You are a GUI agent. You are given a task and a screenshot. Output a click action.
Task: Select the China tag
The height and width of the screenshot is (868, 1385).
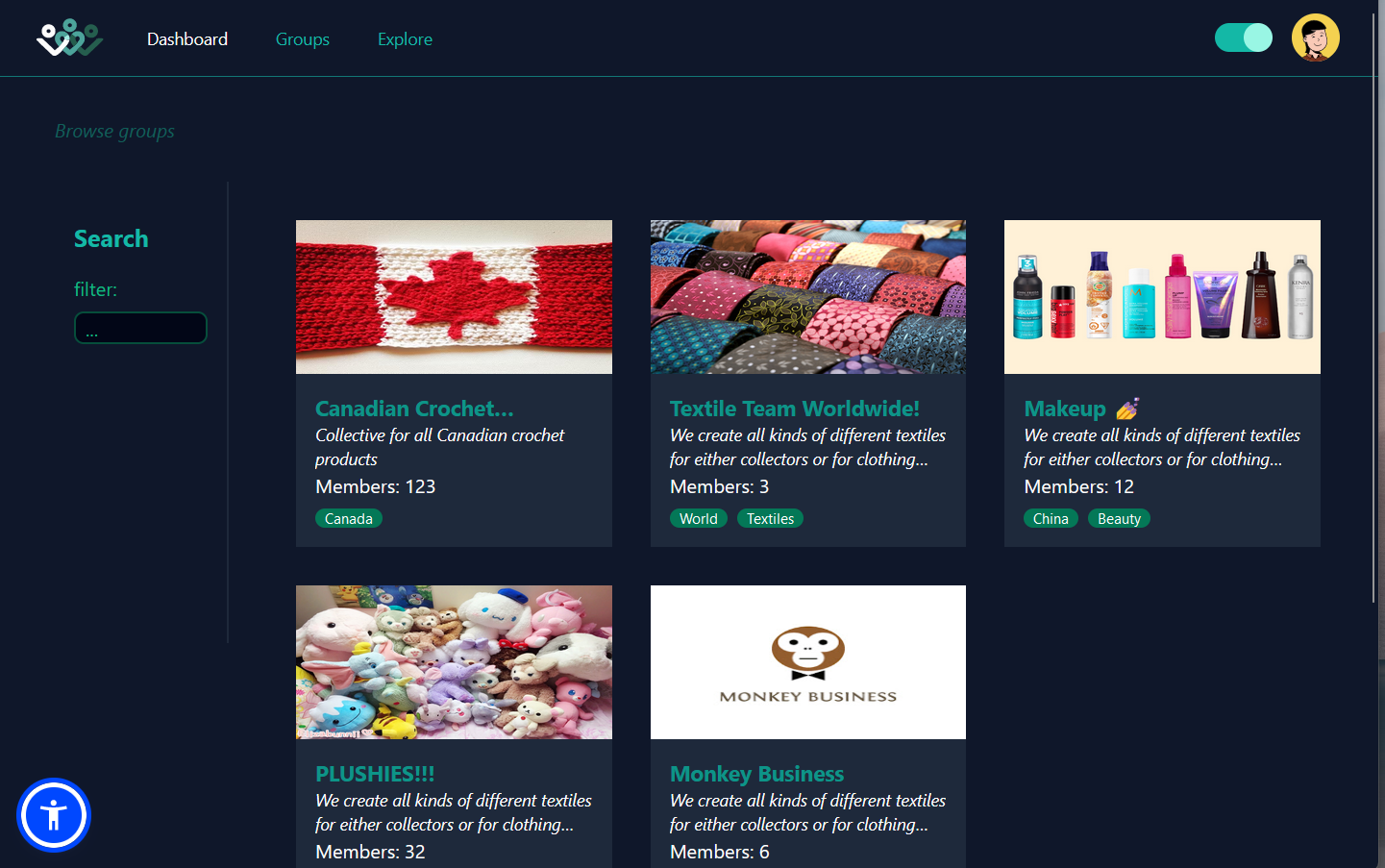coord(1051,518)
